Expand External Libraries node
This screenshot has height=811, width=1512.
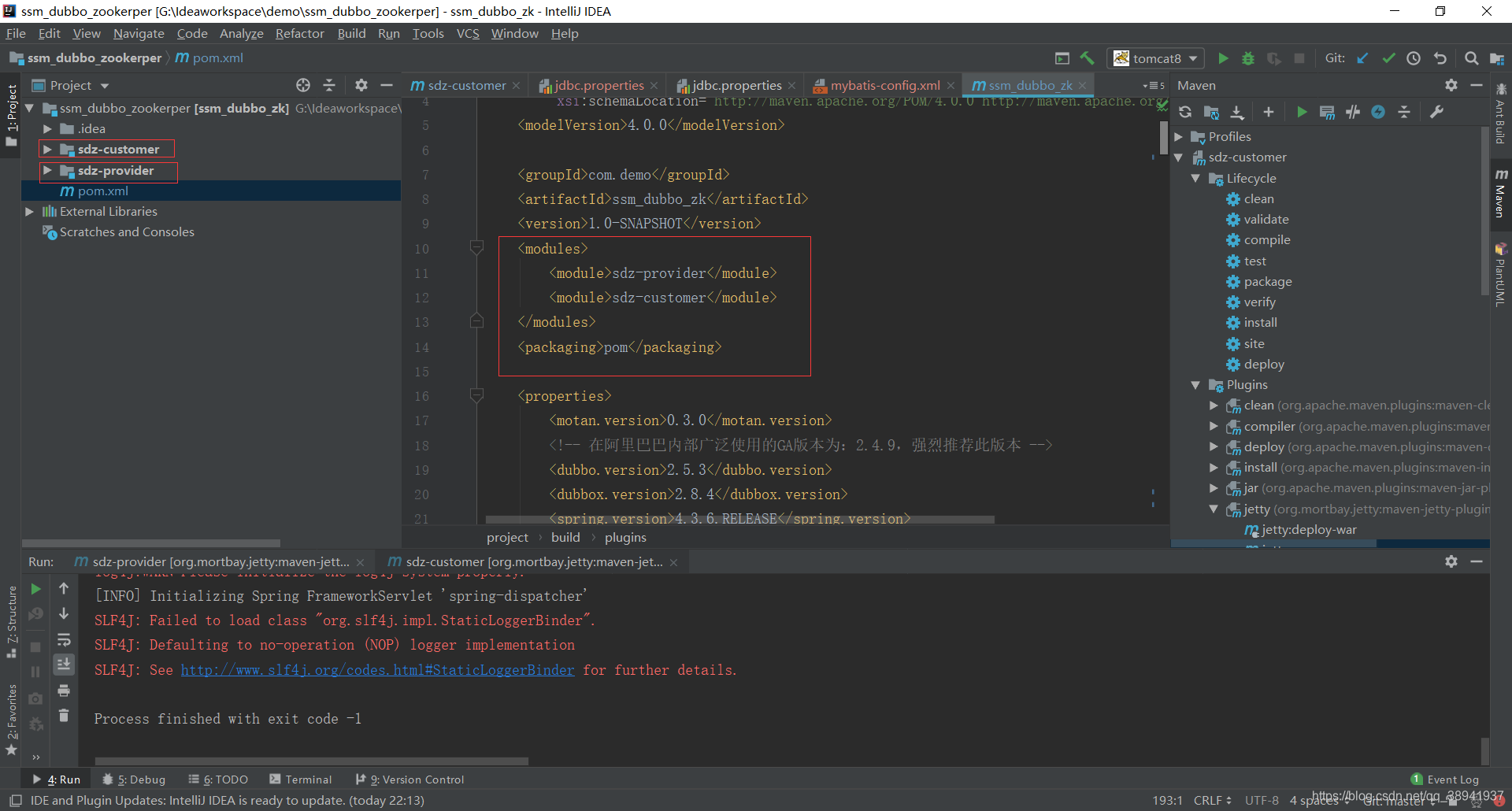pyautogui.click(x=29, y=211)
